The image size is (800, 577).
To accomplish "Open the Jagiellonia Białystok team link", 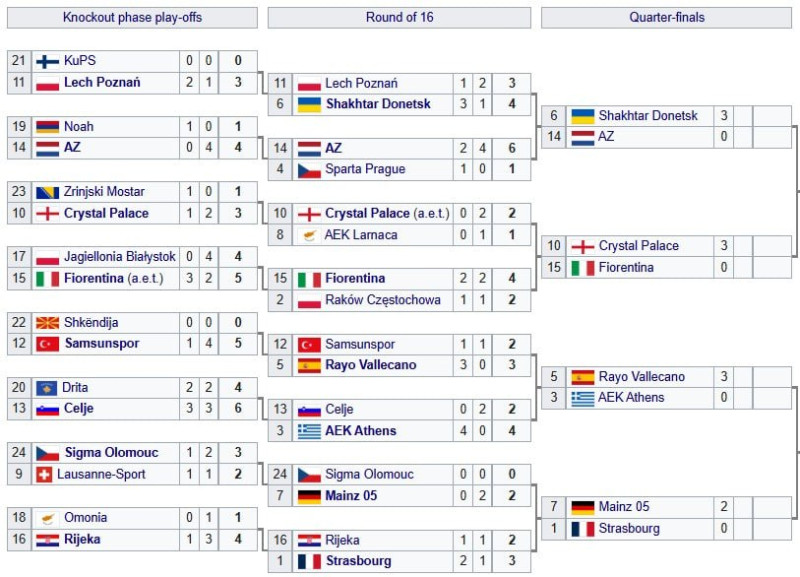I will pos(120,257).
